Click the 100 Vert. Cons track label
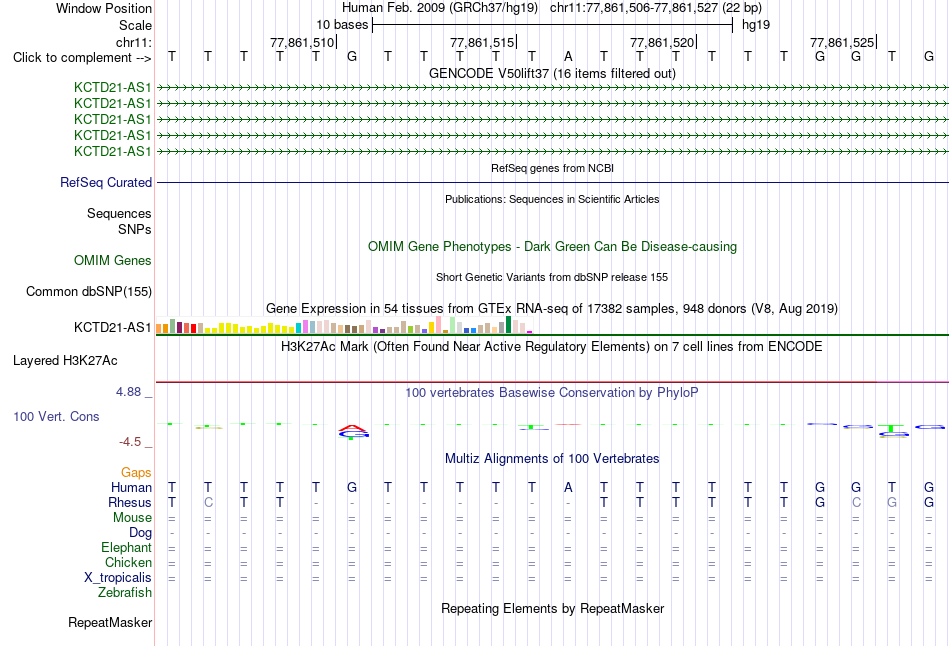Screen dimensions: 950x646 click(56, 416)
